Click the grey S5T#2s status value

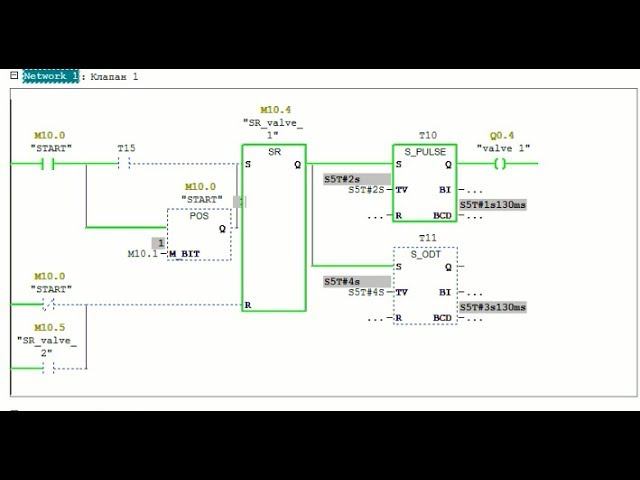[x=357, y=179]
